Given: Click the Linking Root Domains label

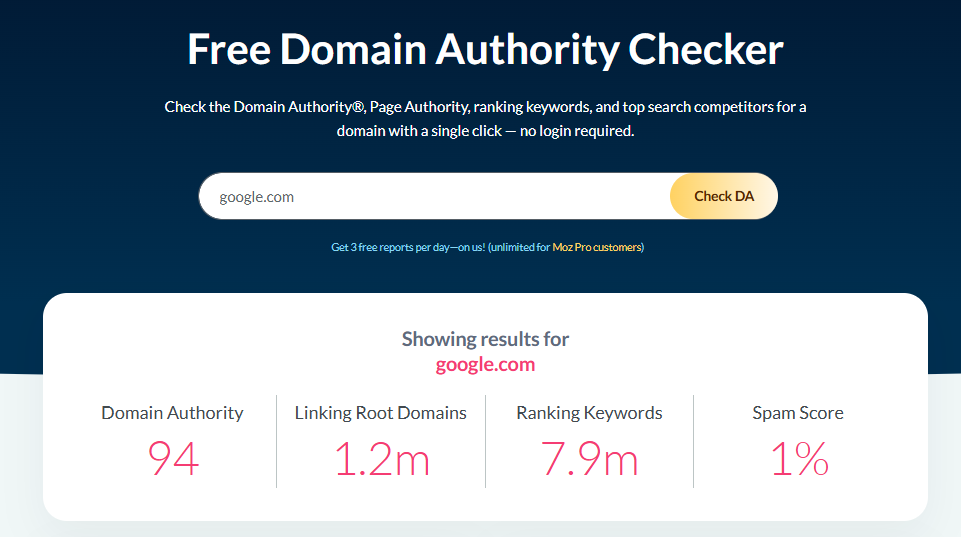Looking at the screenshot, I should (381, 413).
